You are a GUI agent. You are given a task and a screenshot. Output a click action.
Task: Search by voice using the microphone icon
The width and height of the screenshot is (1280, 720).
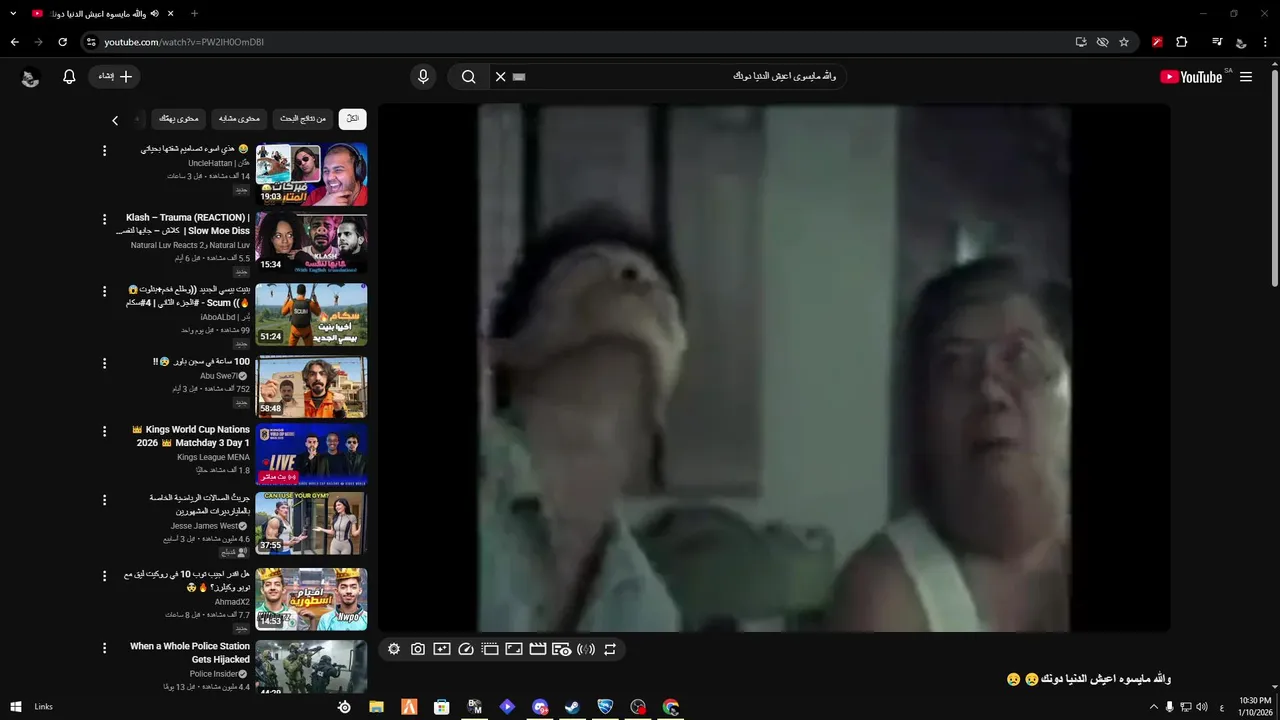(423, 77)
